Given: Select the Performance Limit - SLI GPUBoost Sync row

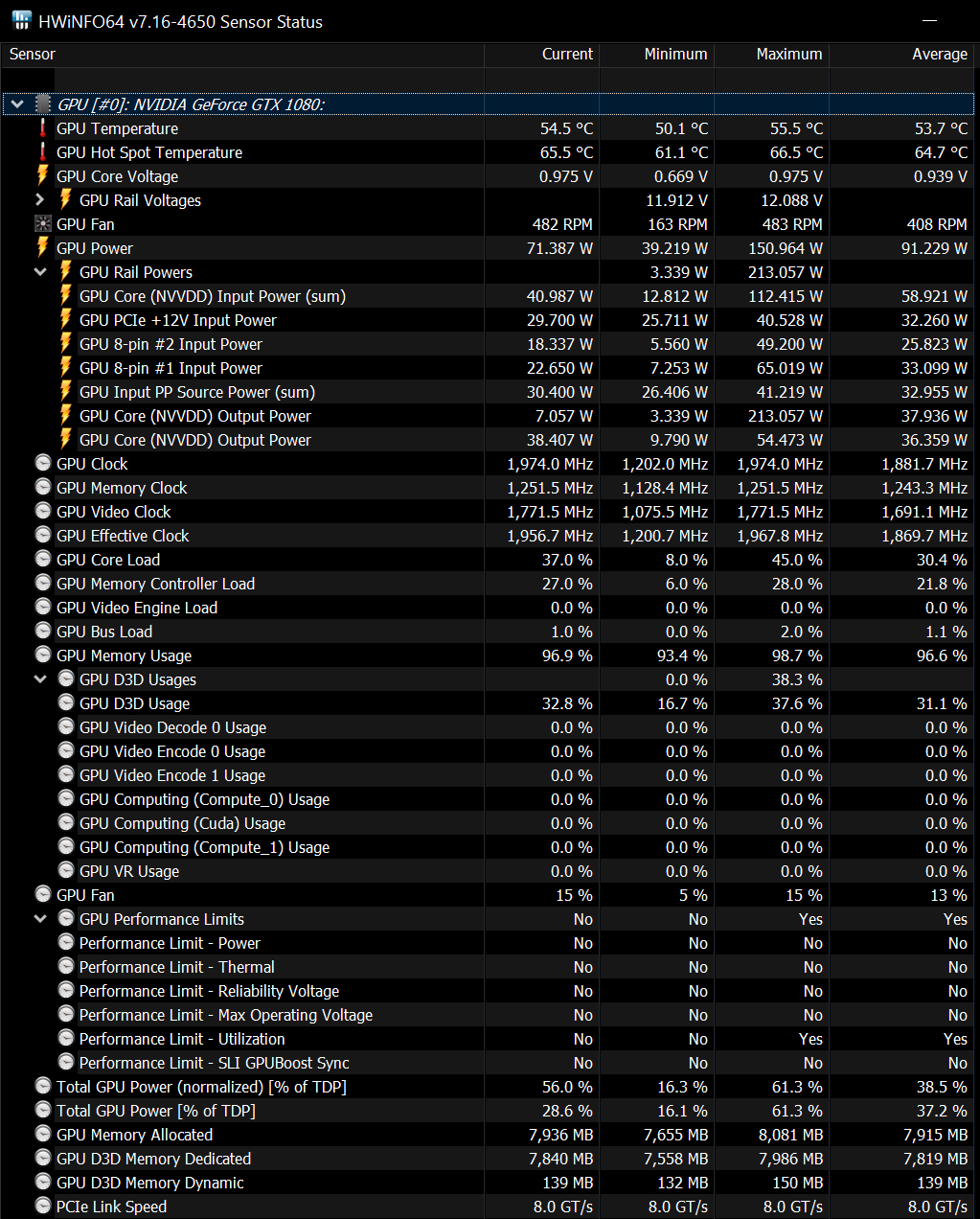Looking at the screenshot, I should coord(489,1063).
